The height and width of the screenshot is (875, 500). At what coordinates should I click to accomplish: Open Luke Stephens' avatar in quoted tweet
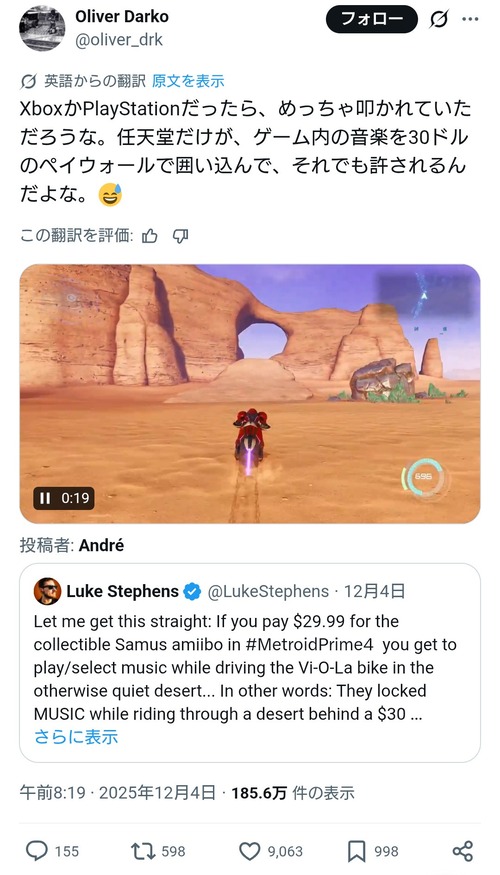click(x=47, y=592)
